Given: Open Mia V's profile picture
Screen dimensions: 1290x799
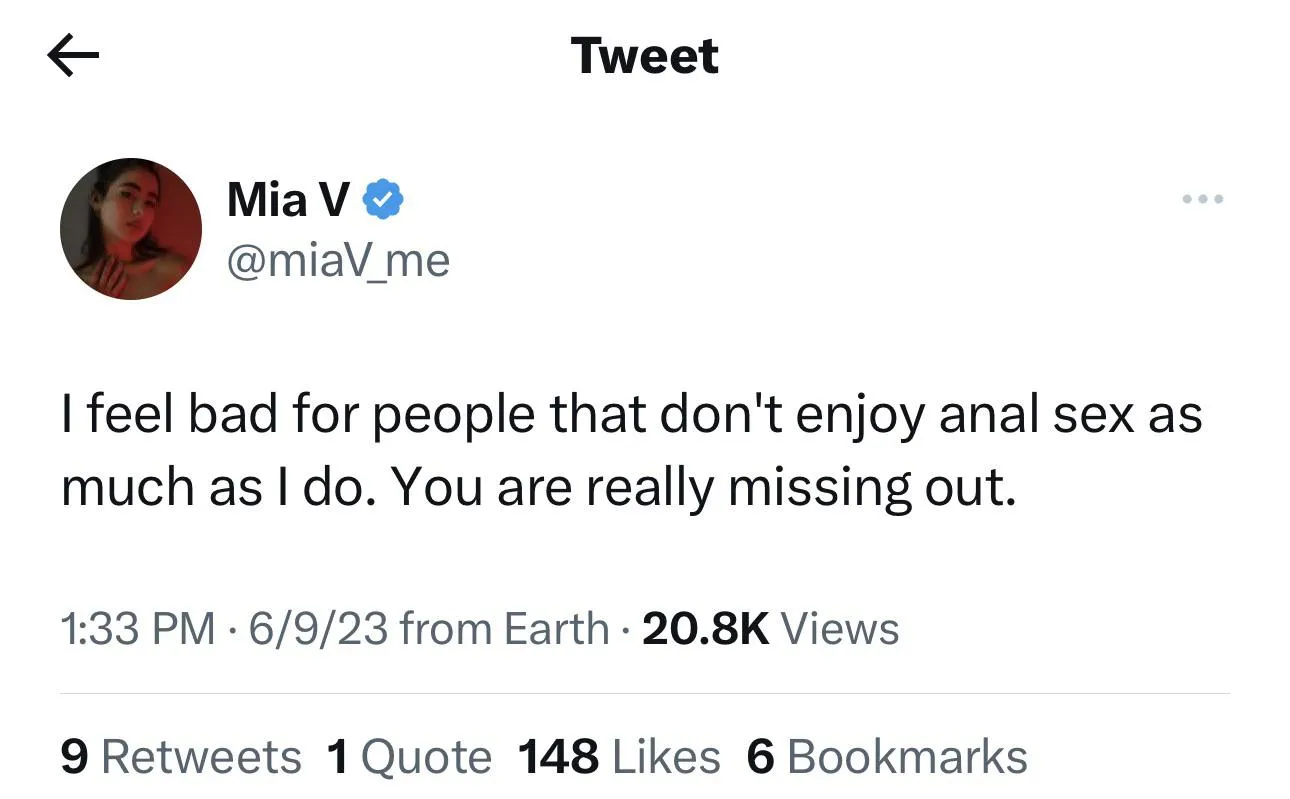Looking at the screenshot, I should coord(131,229).
